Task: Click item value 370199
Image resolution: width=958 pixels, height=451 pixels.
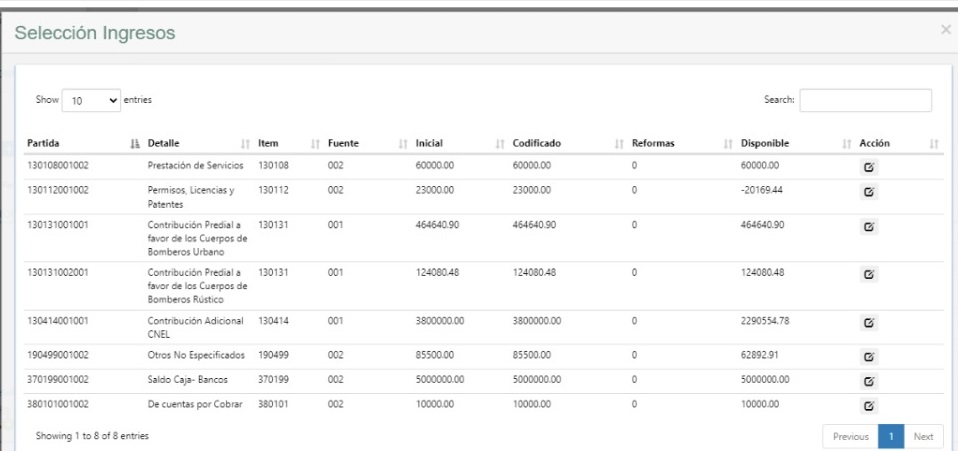Action: pos(273,380)
